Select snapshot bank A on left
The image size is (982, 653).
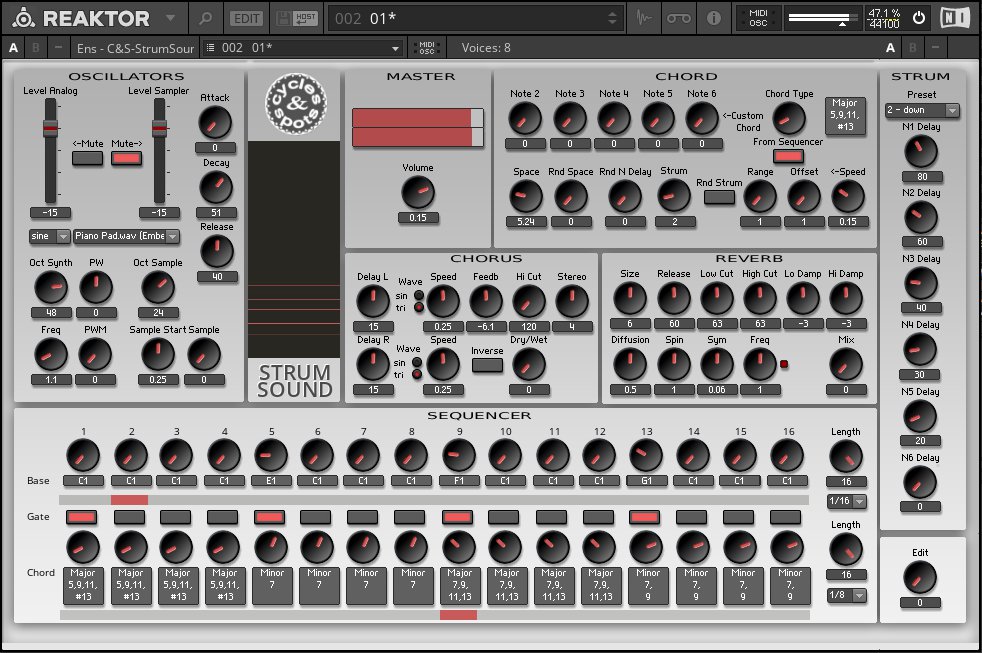tap(13, 47)
